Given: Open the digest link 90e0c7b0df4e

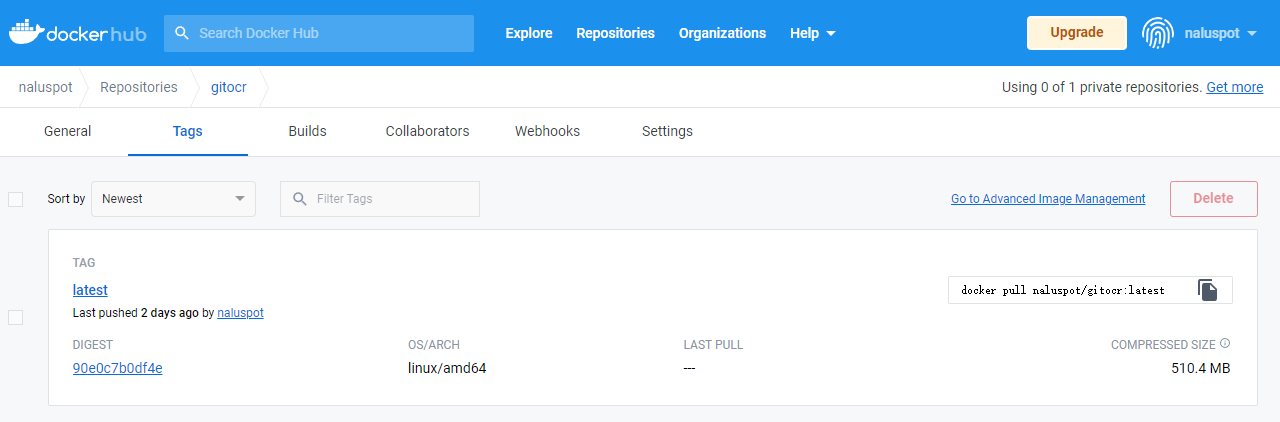Looking at the screenshot, I should pyautogui.click(x=117, y=368).
